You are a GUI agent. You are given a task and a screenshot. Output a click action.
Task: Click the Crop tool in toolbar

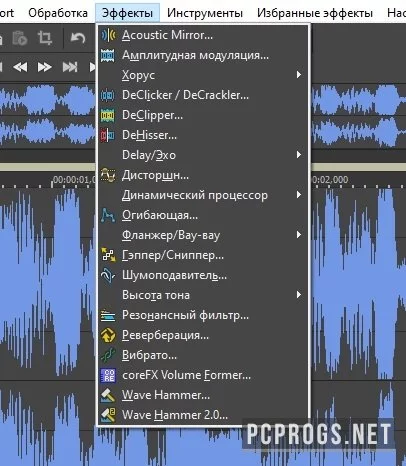pos(45,38)
